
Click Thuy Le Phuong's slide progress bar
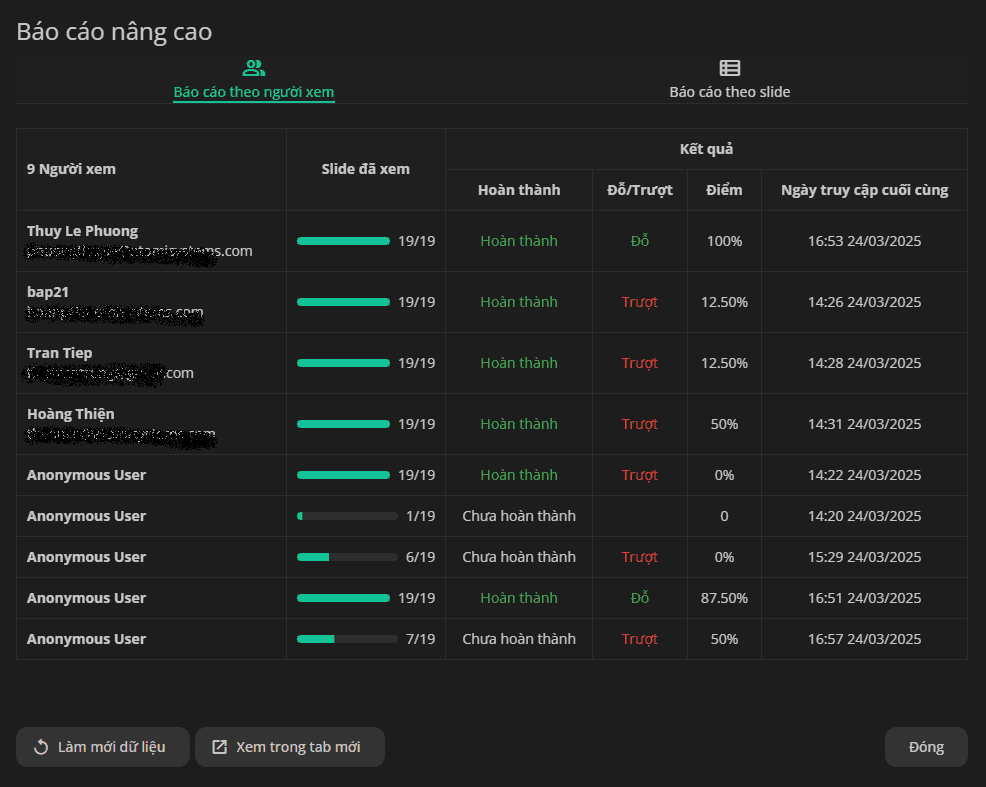click(x=343, y=241)
